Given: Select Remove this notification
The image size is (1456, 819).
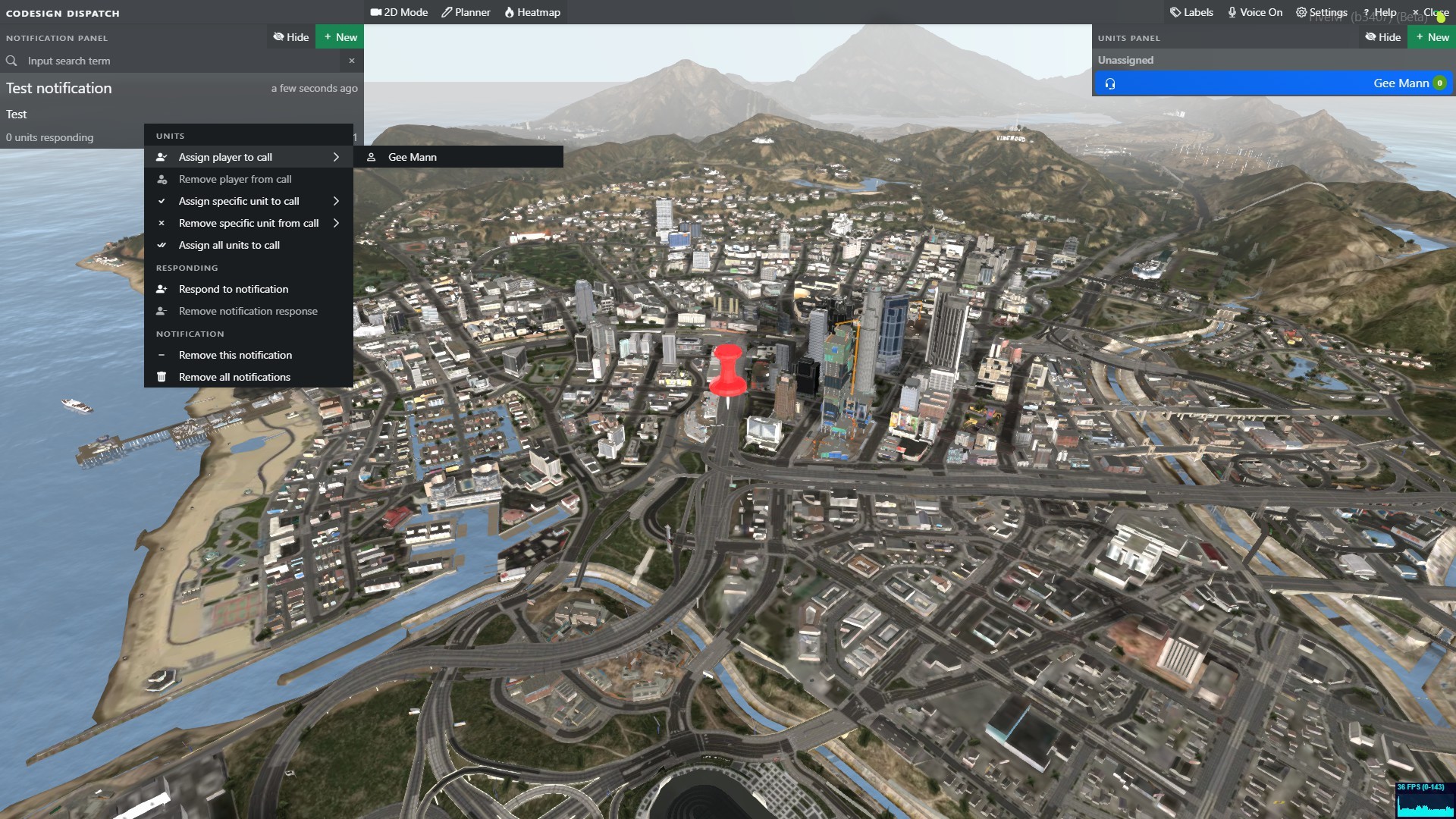Looking at the screenshot, I should tap(235, 355).
